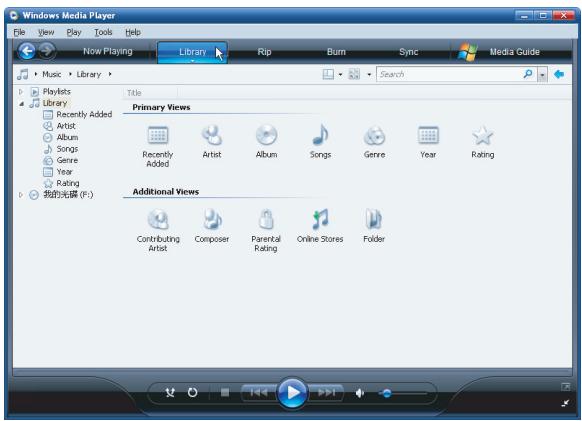Open the Play menu
This screenshot has height=421, width=582.
[x=74, y=32]
